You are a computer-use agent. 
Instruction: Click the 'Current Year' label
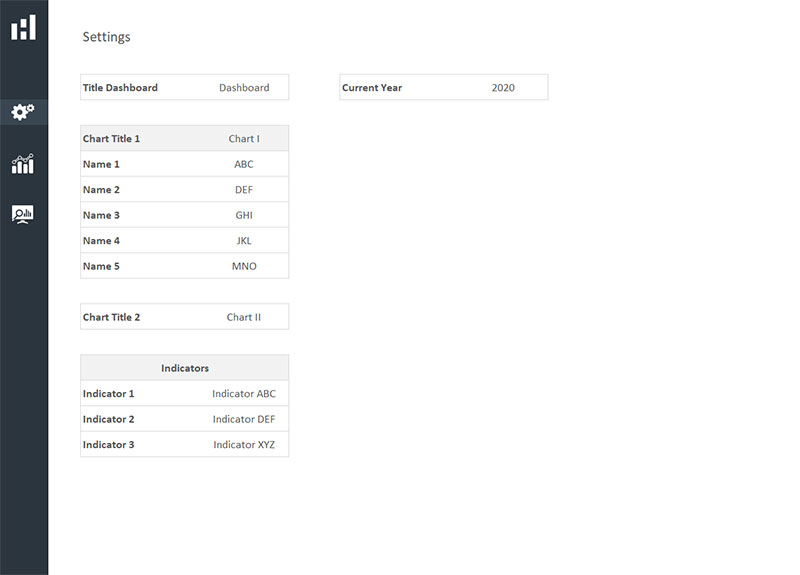tap(372, 88)
